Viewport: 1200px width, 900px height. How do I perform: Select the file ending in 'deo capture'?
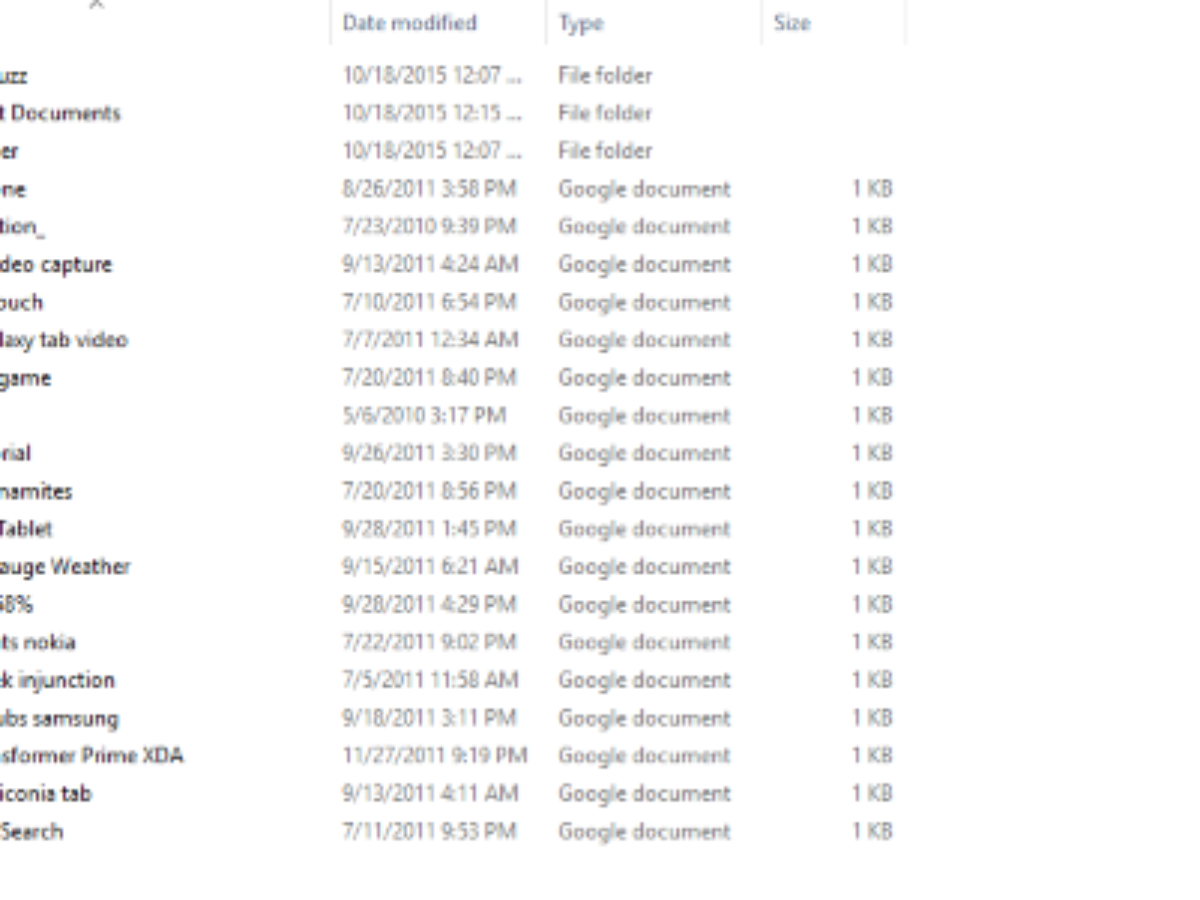tap(56, 265)
